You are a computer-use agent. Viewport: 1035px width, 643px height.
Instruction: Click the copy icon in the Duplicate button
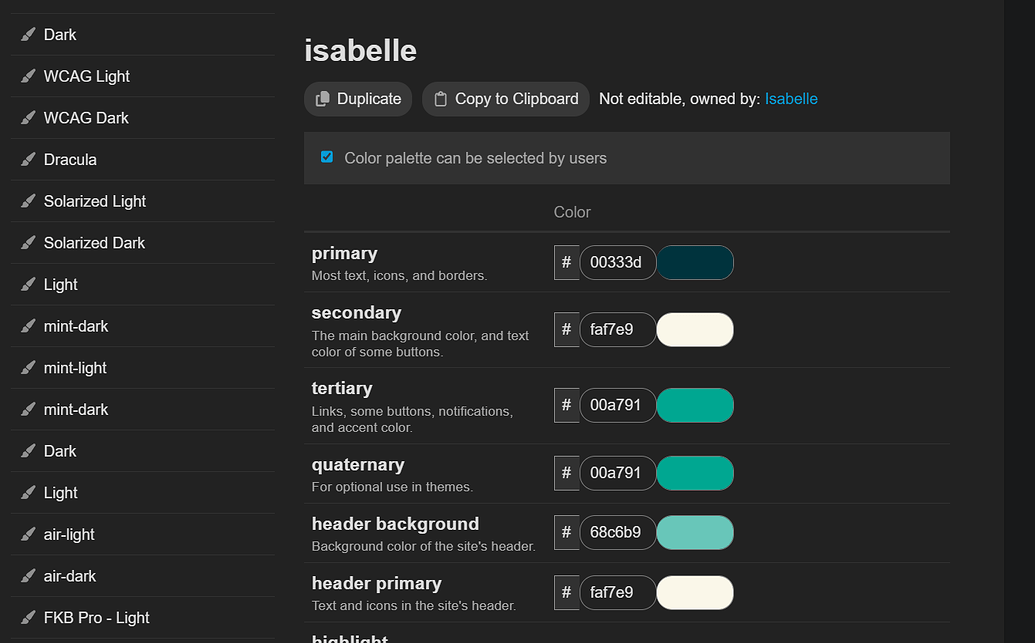click(x=323, y=99)
